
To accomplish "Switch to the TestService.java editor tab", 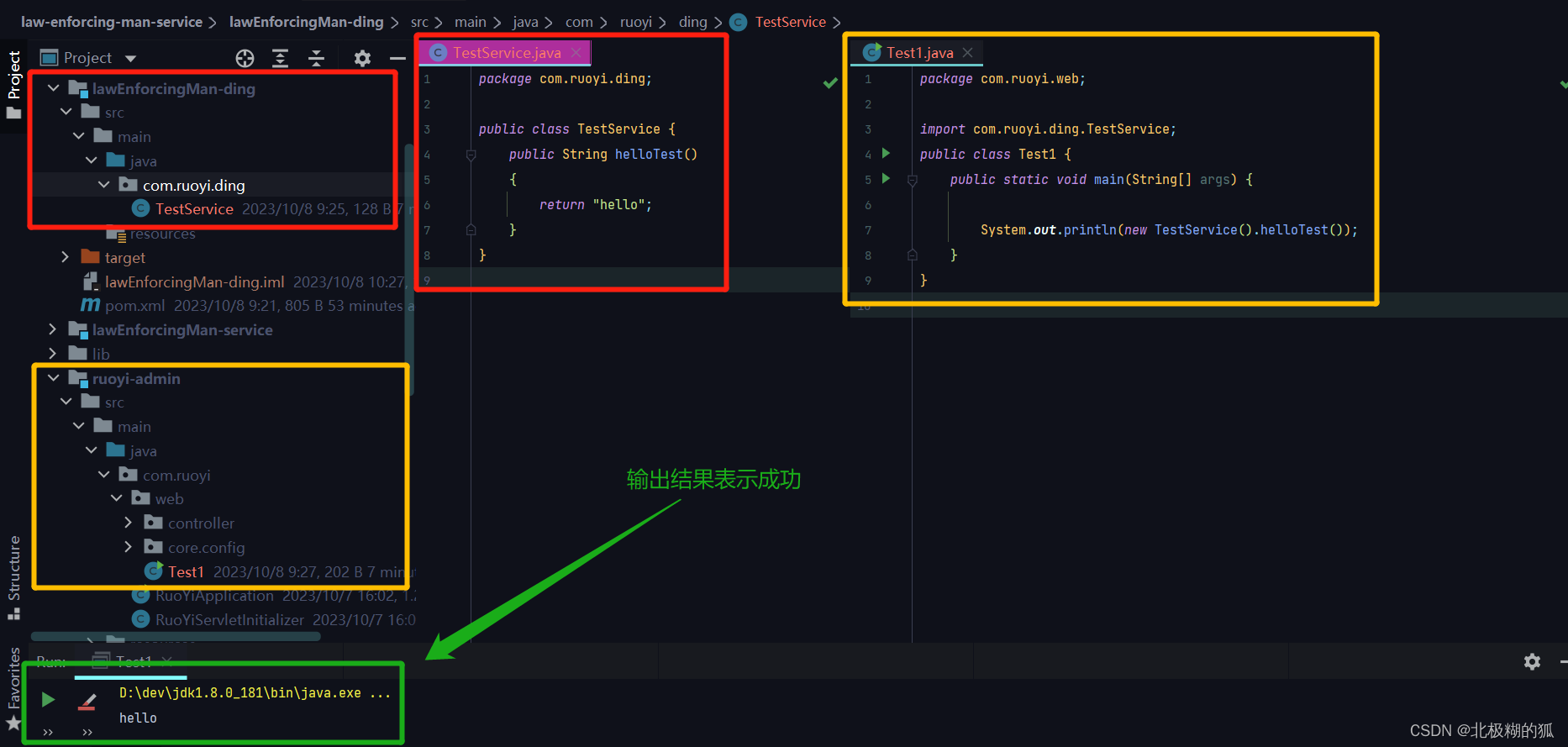I will pyautogui.click(x=507, y=52).
